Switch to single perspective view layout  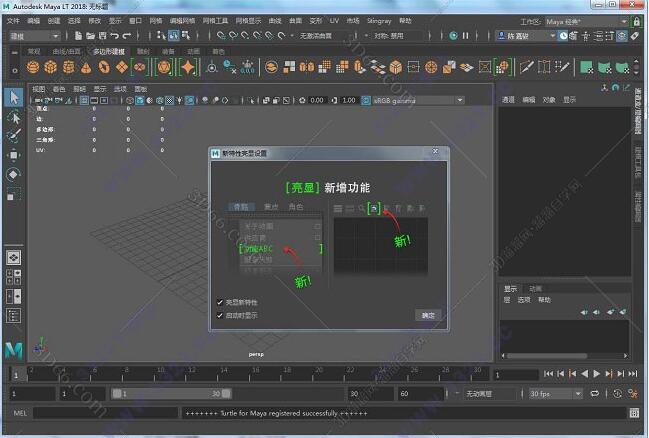(14, 258)
